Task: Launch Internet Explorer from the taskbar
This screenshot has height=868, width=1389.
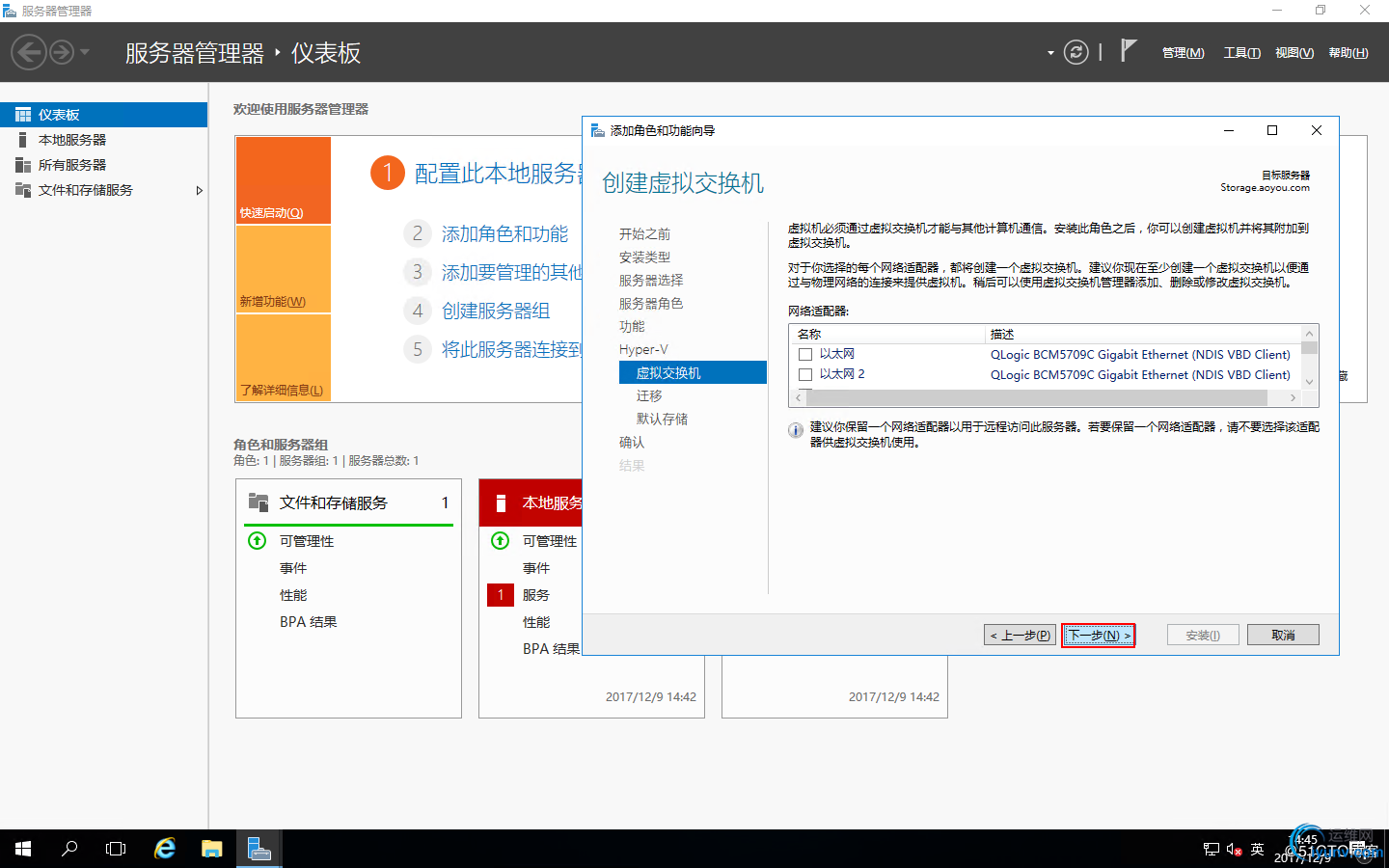Action: (x=165, y=849)
